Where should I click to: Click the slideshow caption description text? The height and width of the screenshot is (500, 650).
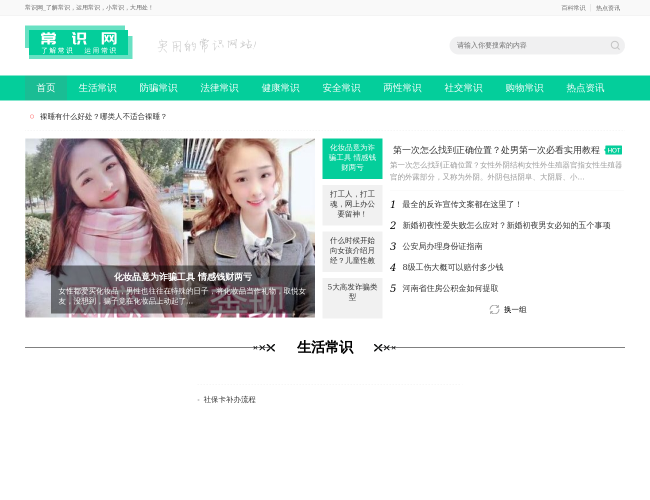pos(182,296)
